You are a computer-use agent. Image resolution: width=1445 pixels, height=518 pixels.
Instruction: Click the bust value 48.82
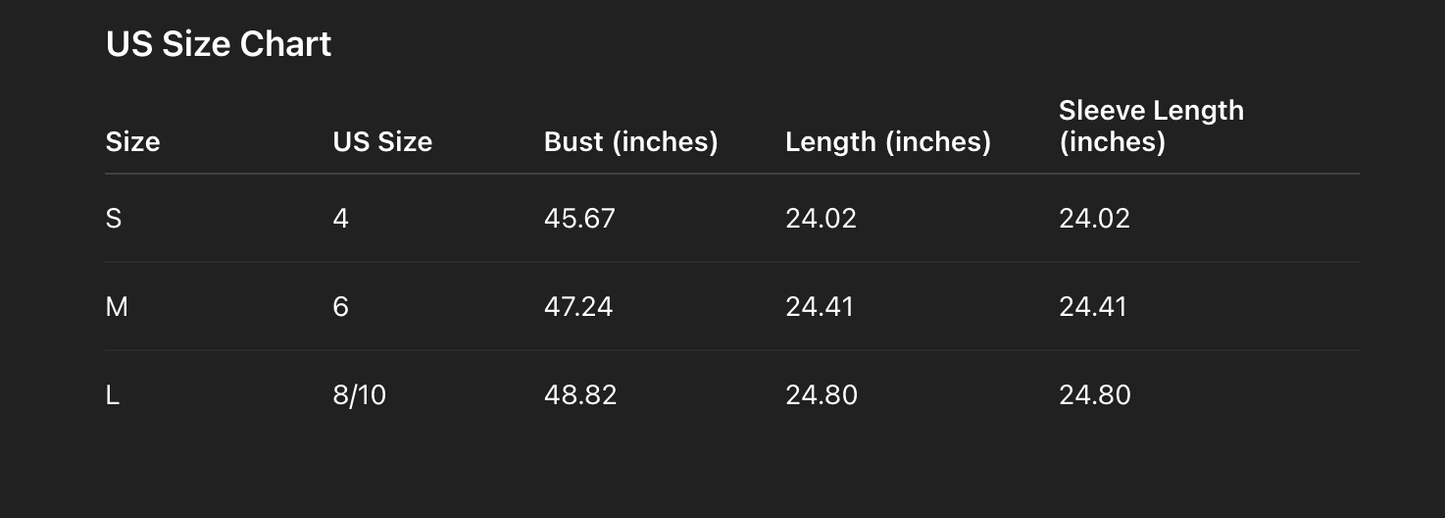pos(580,395)
